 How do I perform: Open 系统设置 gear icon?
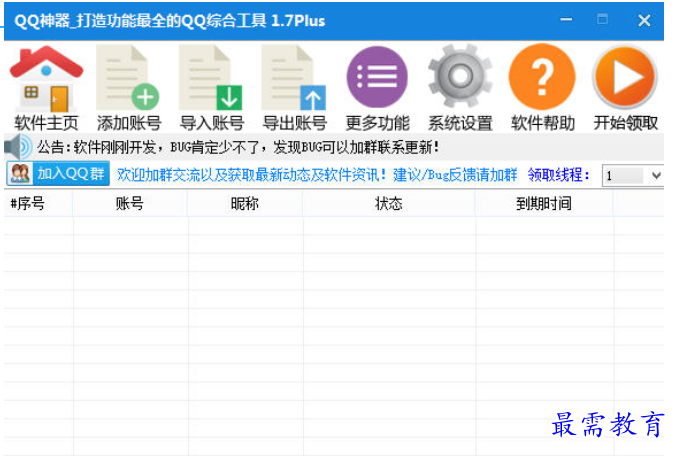coord(460,88)
